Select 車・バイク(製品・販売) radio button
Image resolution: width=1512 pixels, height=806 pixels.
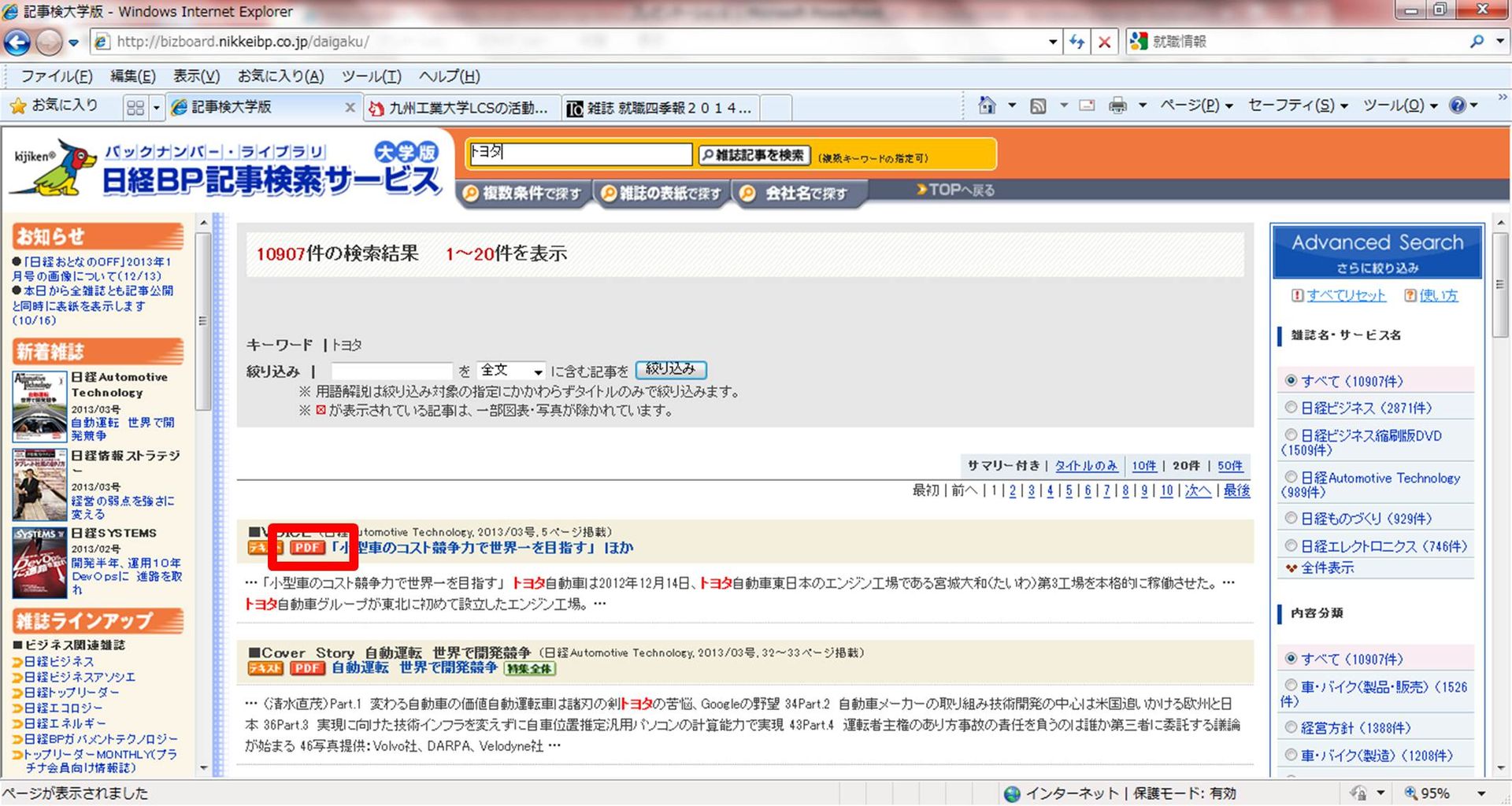click(x=1291, y=686)
